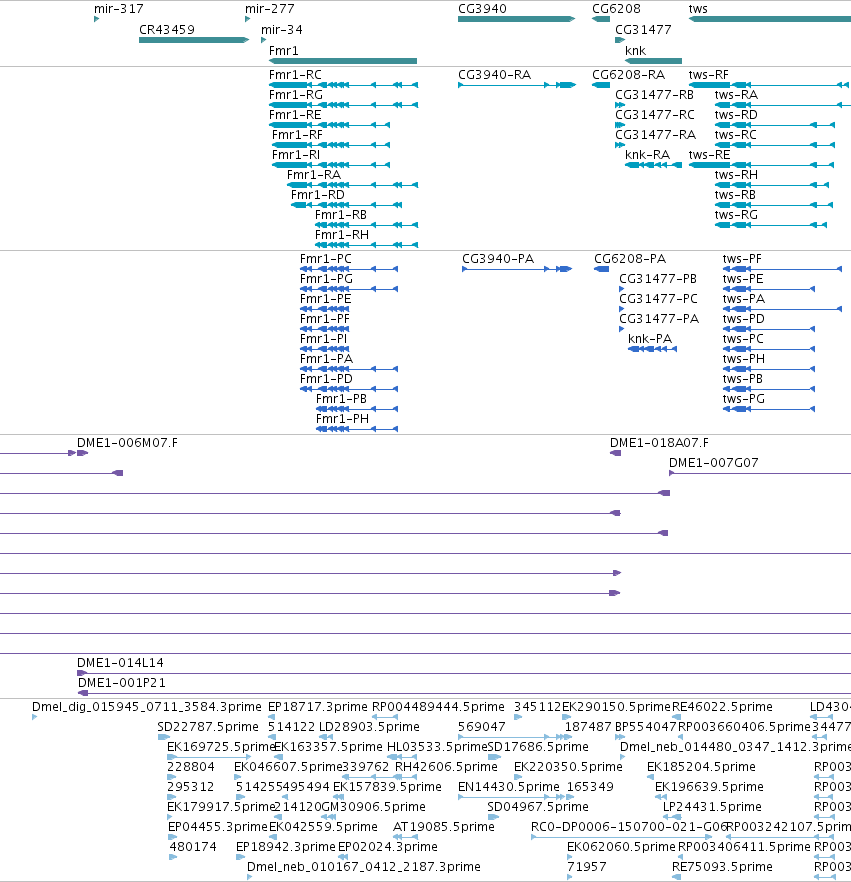This screenshot has height=882, width=851.
Task: Click the mir-277 gene marker
Action: (x=247, y=19)
